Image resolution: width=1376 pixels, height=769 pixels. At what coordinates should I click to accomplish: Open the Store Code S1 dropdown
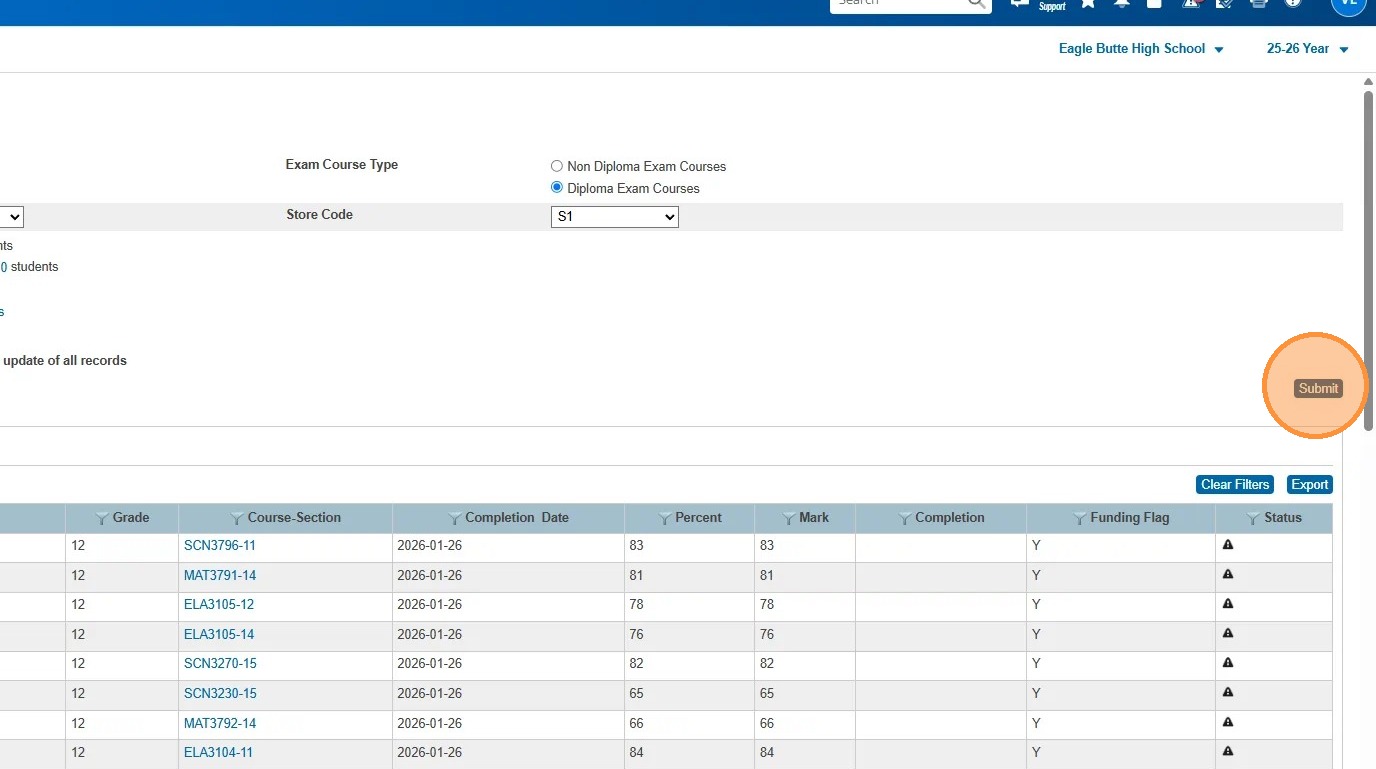[614, 216]
